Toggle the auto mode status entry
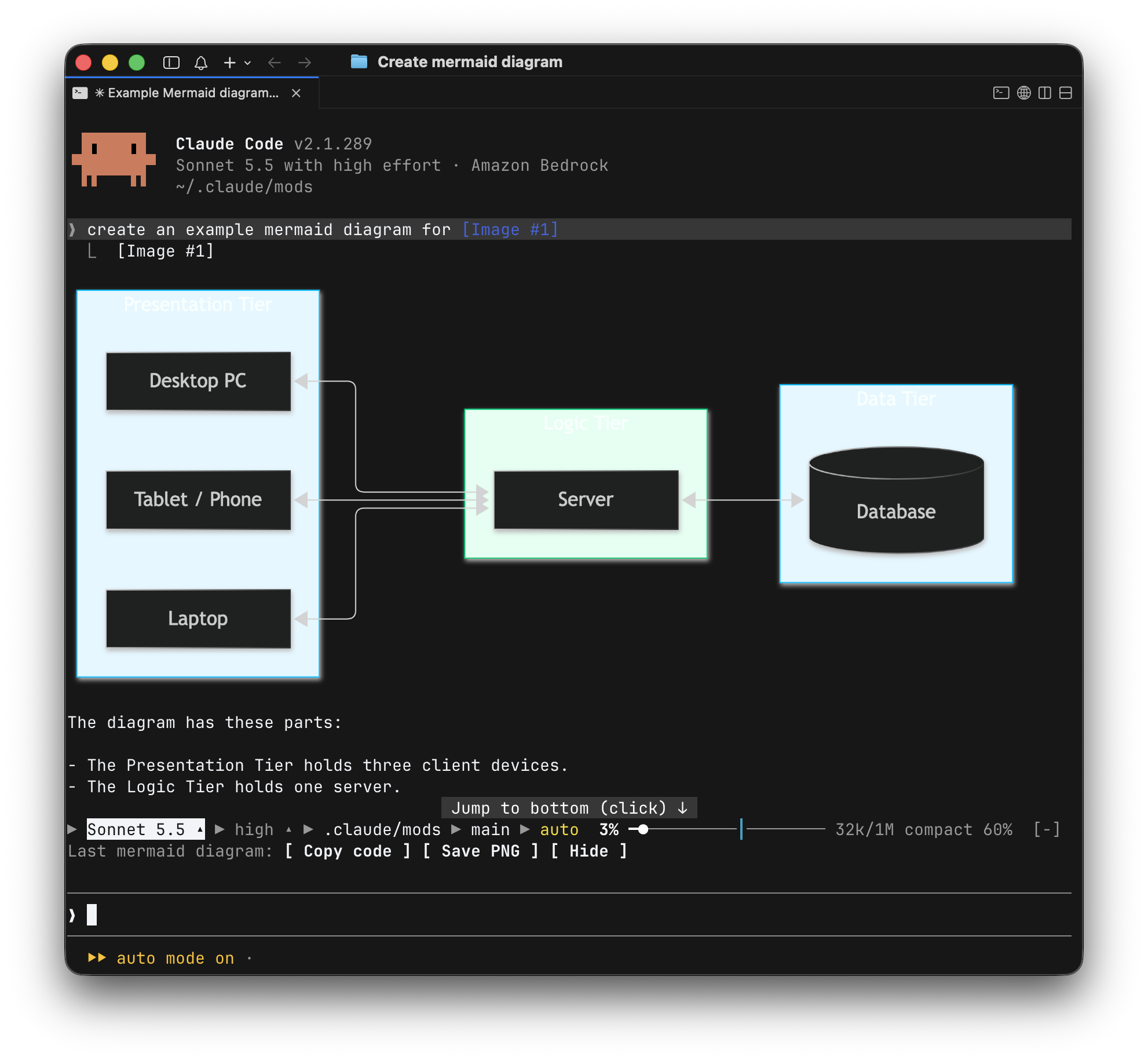The image size is (1148, 1061). (559, 829)
